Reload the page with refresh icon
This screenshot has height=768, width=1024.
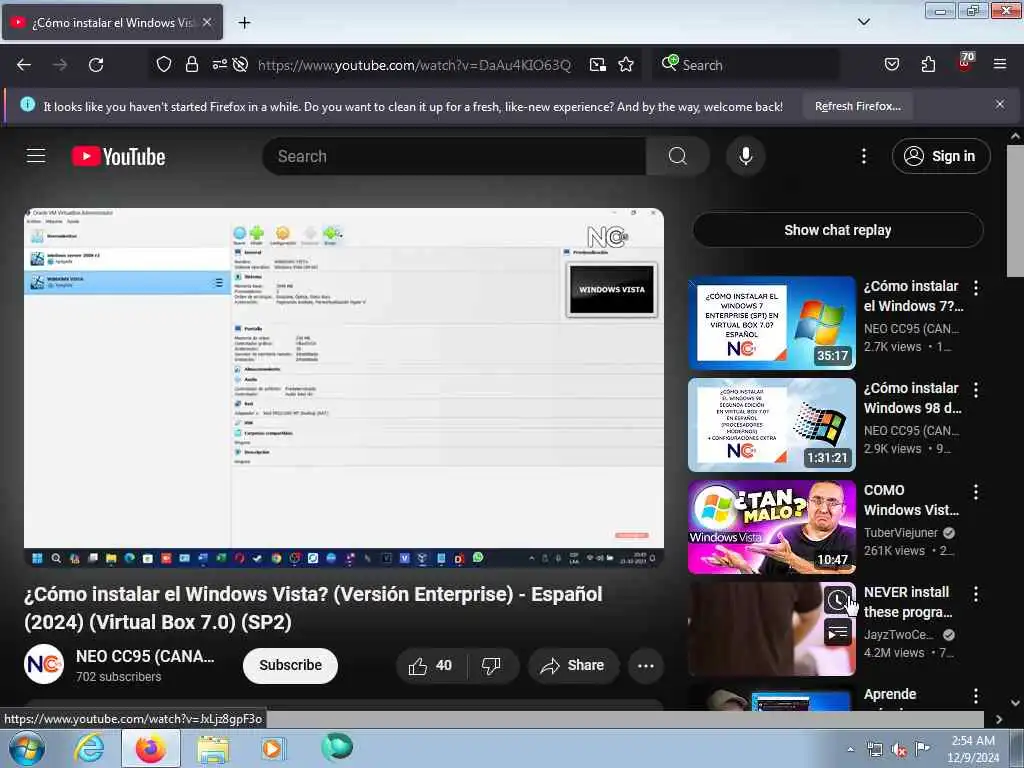(x=96, y=65)
